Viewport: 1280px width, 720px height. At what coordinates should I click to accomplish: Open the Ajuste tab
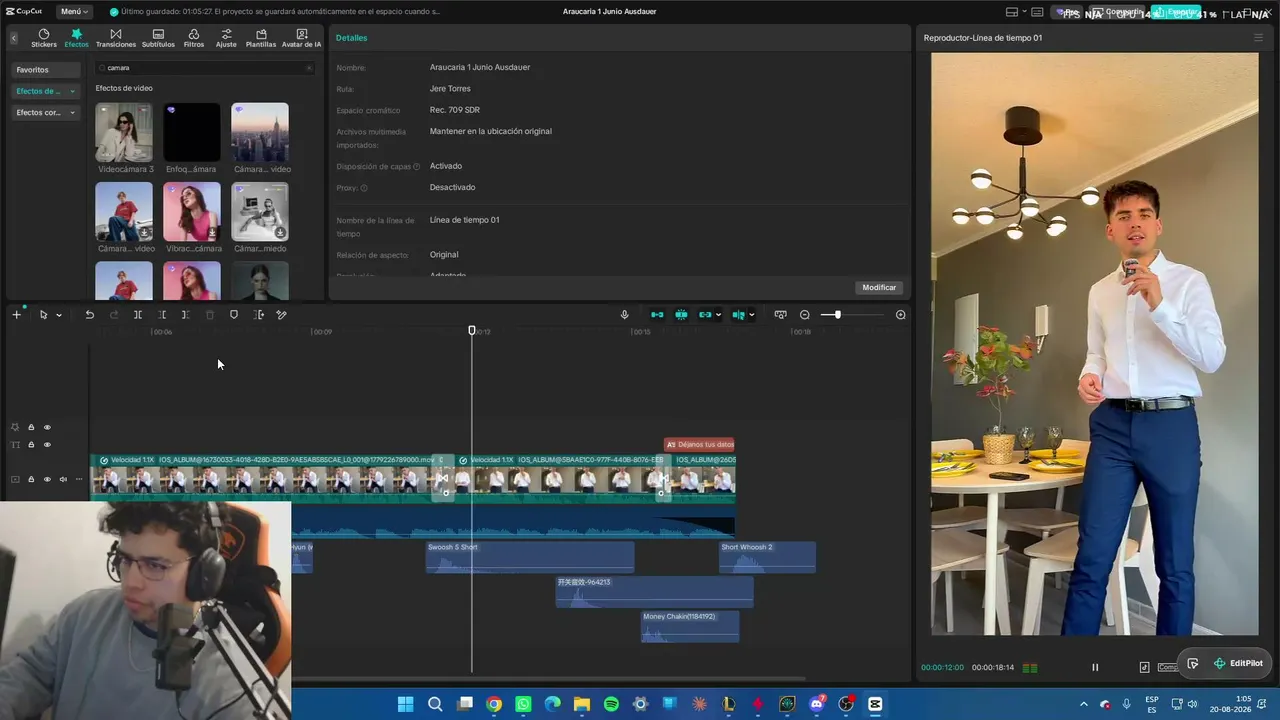point(226,38)
